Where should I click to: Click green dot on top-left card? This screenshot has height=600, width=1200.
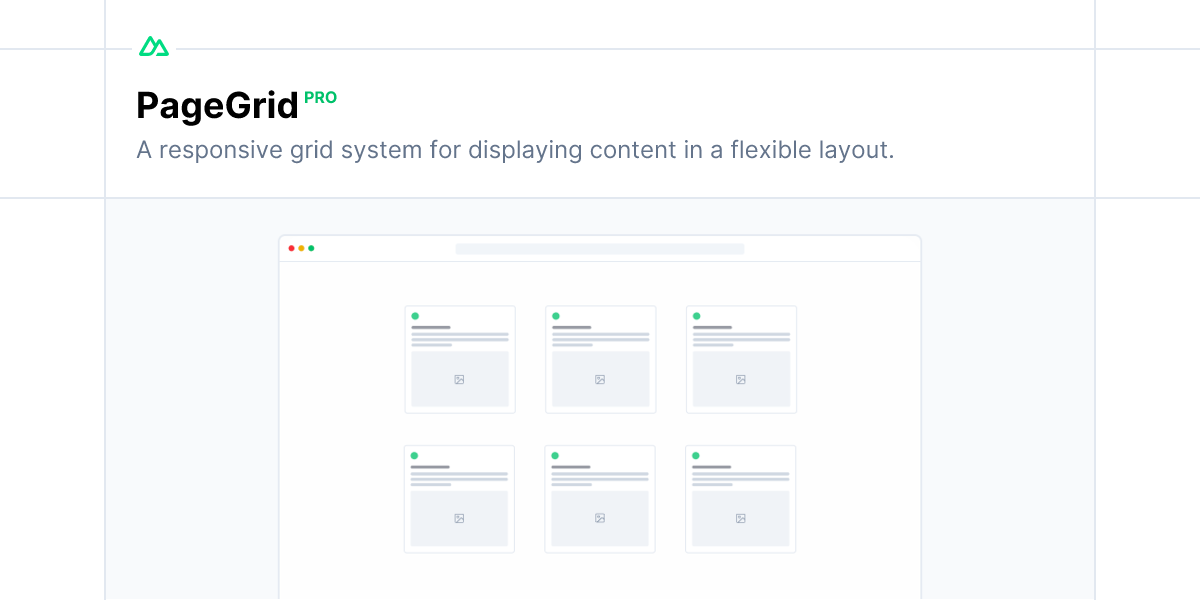[x=415, y=316]
